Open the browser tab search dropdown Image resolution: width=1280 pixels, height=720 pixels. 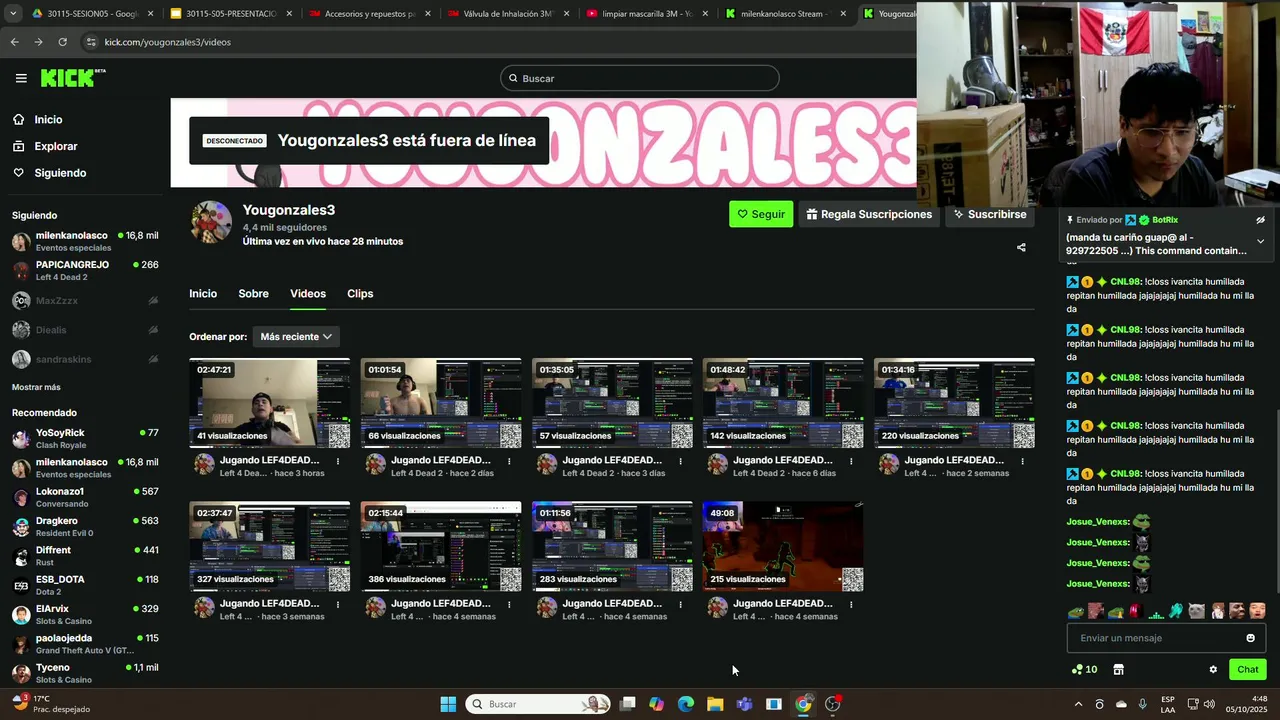[14, 14]
